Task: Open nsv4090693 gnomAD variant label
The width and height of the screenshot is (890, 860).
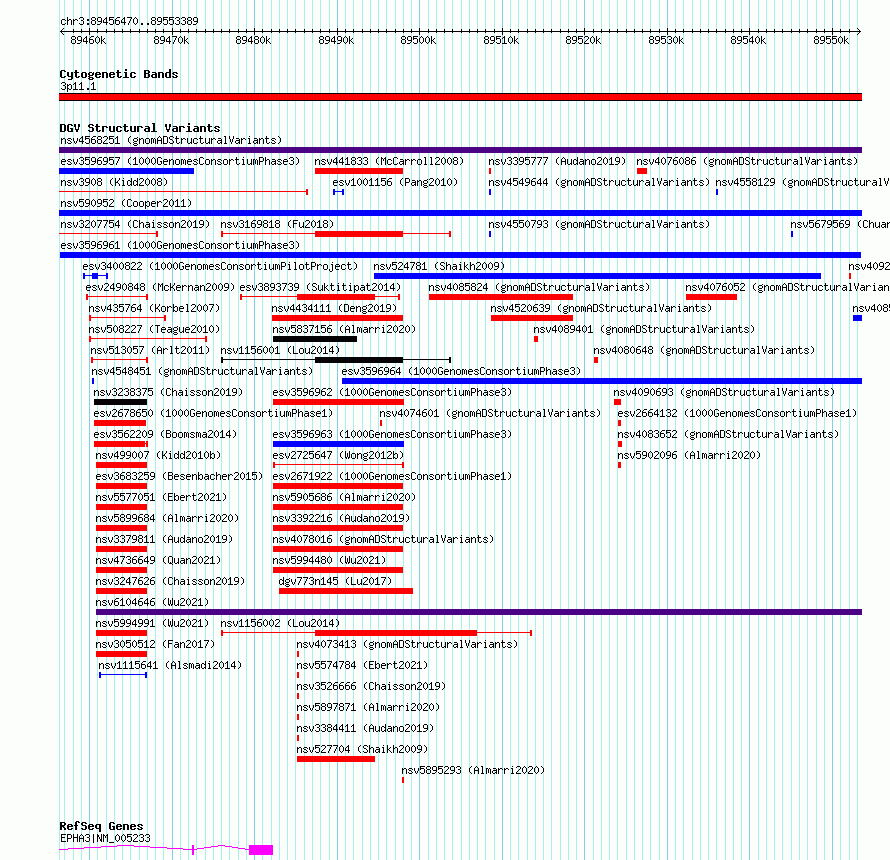Action: 724,392
